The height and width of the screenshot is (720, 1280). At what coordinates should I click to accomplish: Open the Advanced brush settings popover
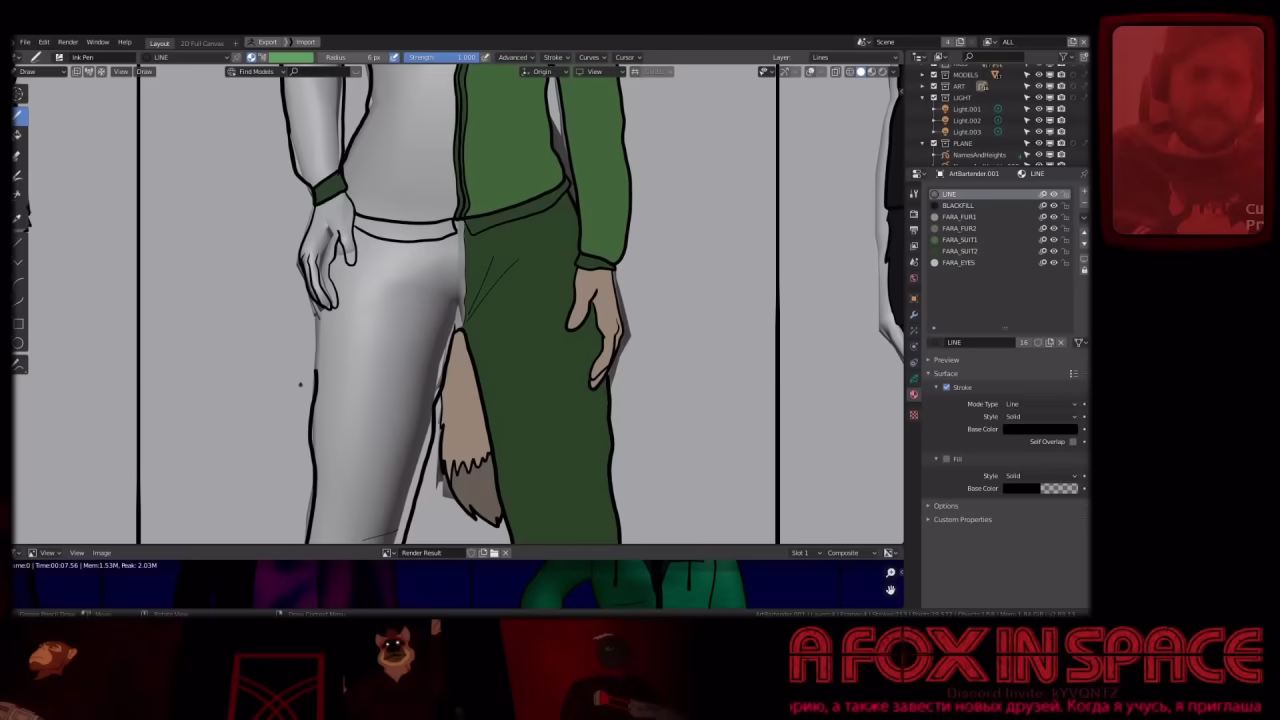[x=515, y=57]
